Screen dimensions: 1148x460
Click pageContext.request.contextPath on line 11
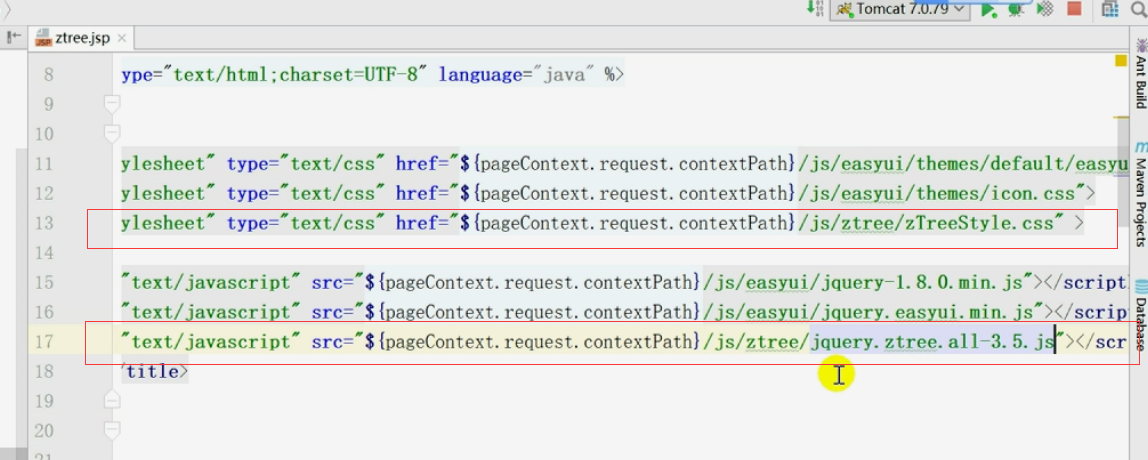click(x=633, y=163)
